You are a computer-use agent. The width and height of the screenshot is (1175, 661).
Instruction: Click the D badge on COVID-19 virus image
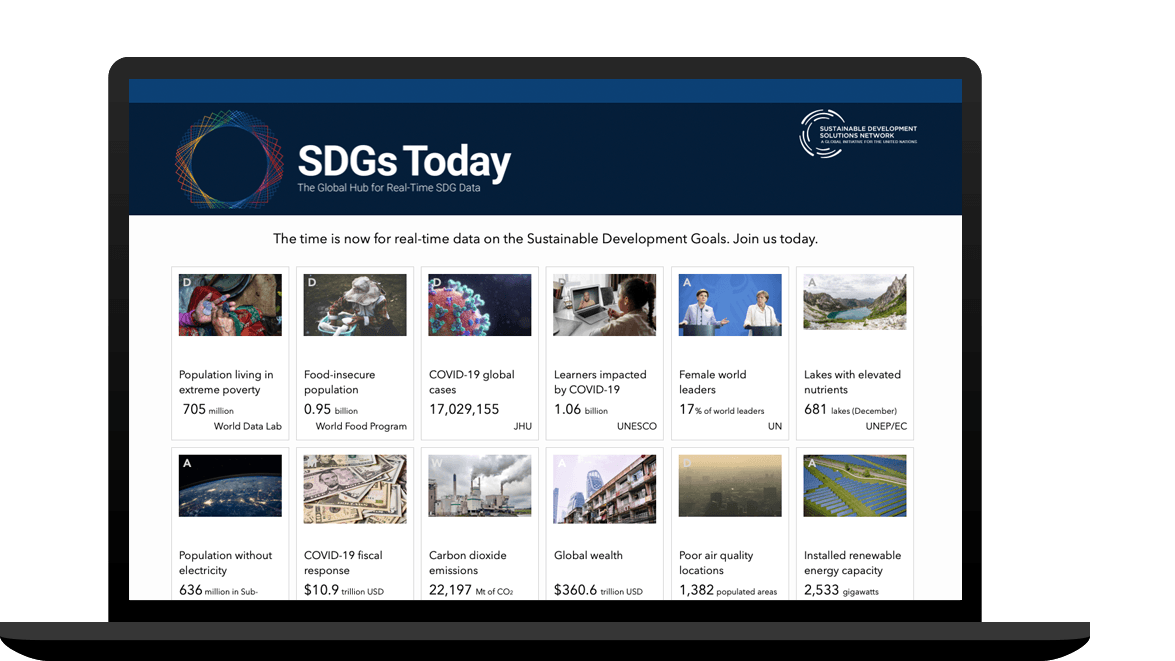(x=436, y=283)
